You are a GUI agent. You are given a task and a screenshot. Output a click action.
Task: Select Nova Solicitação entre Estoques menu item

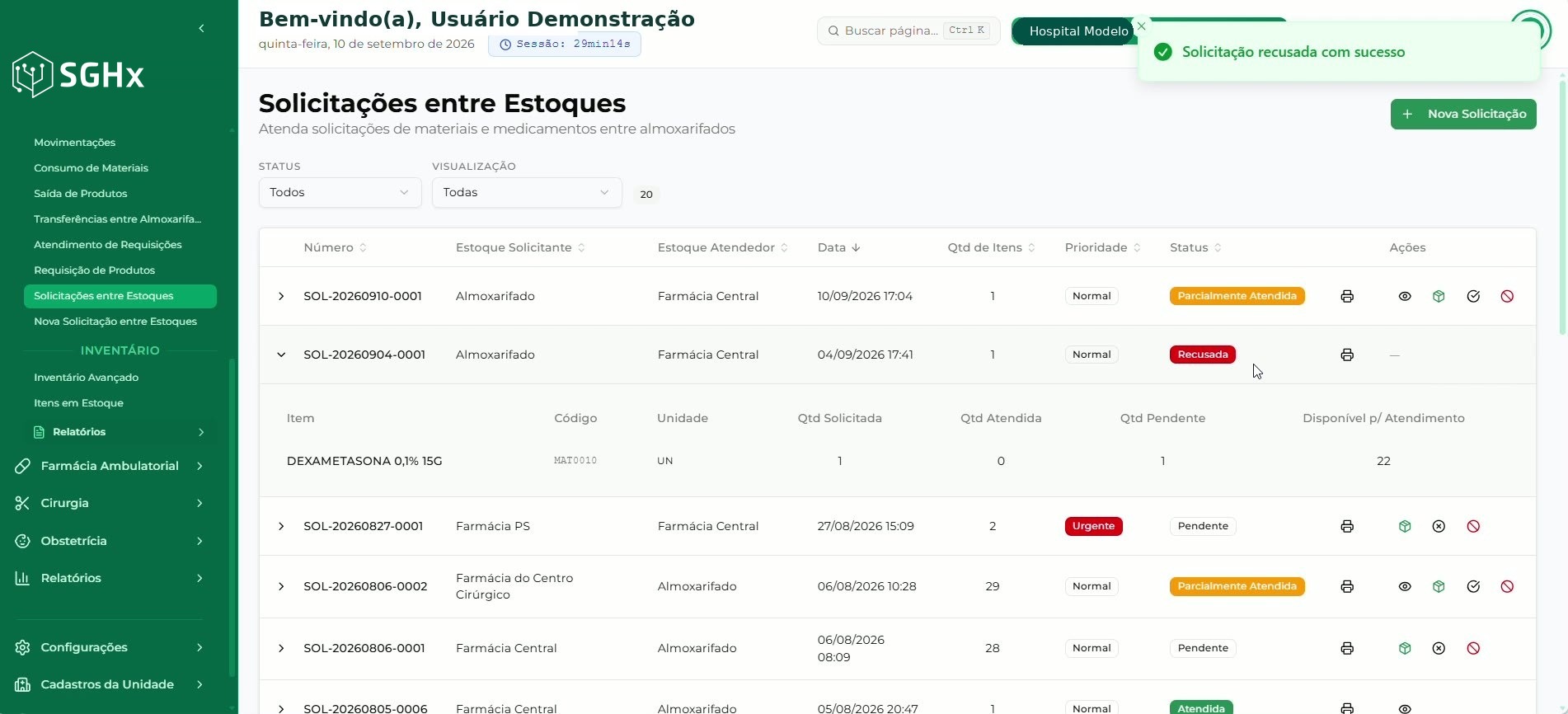click(115, 322)
